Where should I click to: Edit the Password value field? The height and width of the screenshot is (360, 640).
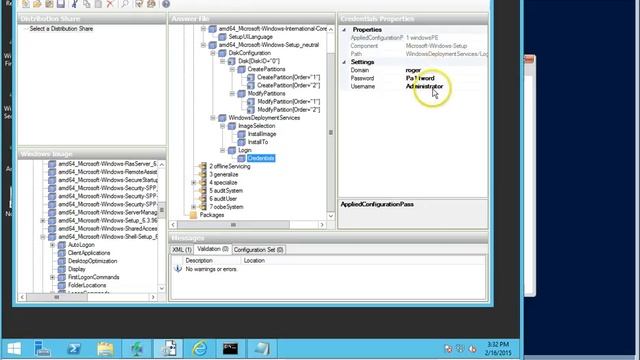[446, 78]
